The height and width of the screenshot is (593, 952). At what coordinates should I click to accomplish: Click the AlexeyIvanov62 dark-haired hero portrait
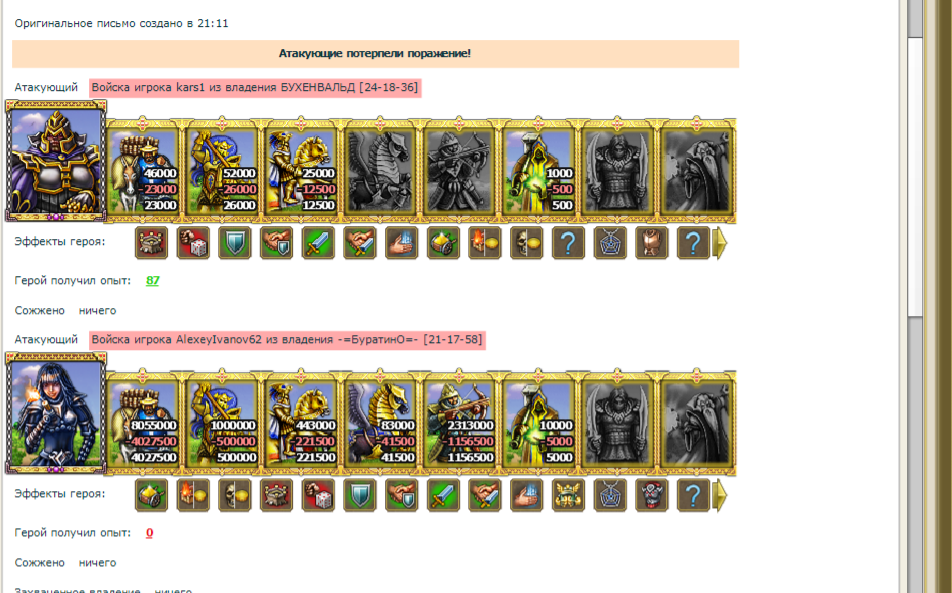(x=56, y=413)
